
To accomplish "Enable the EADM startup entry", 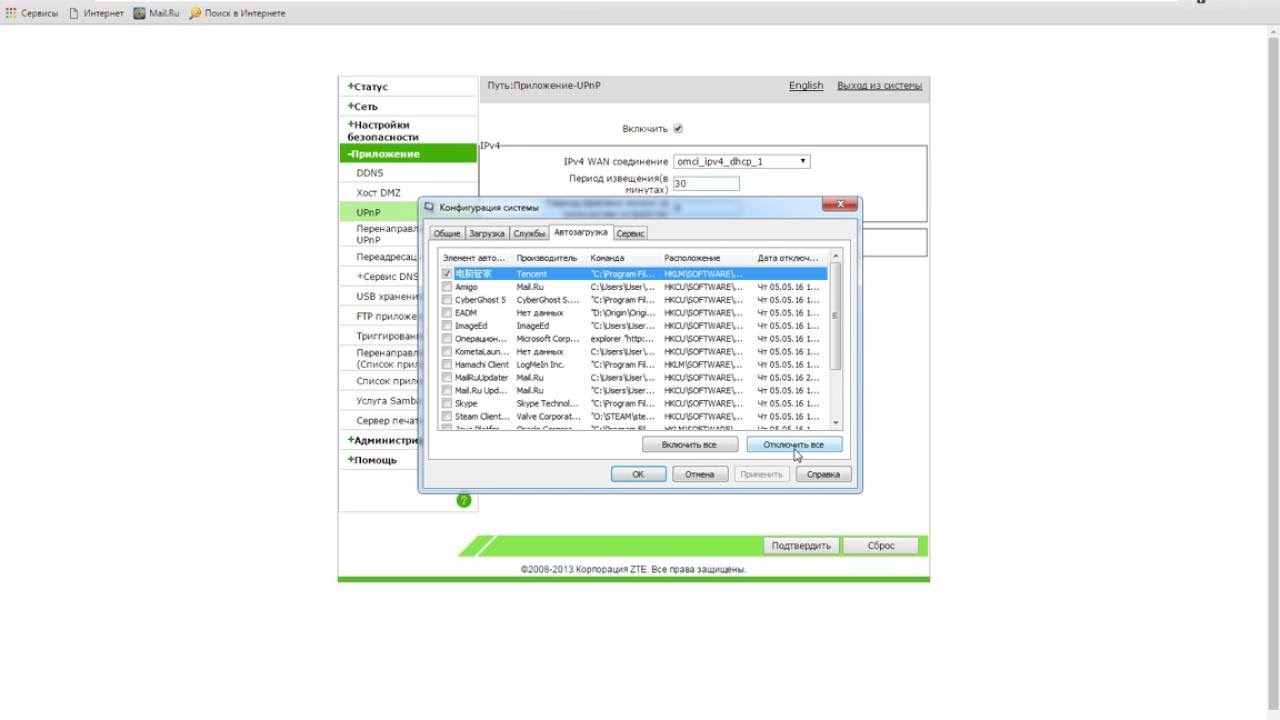I will pos(447,313).
